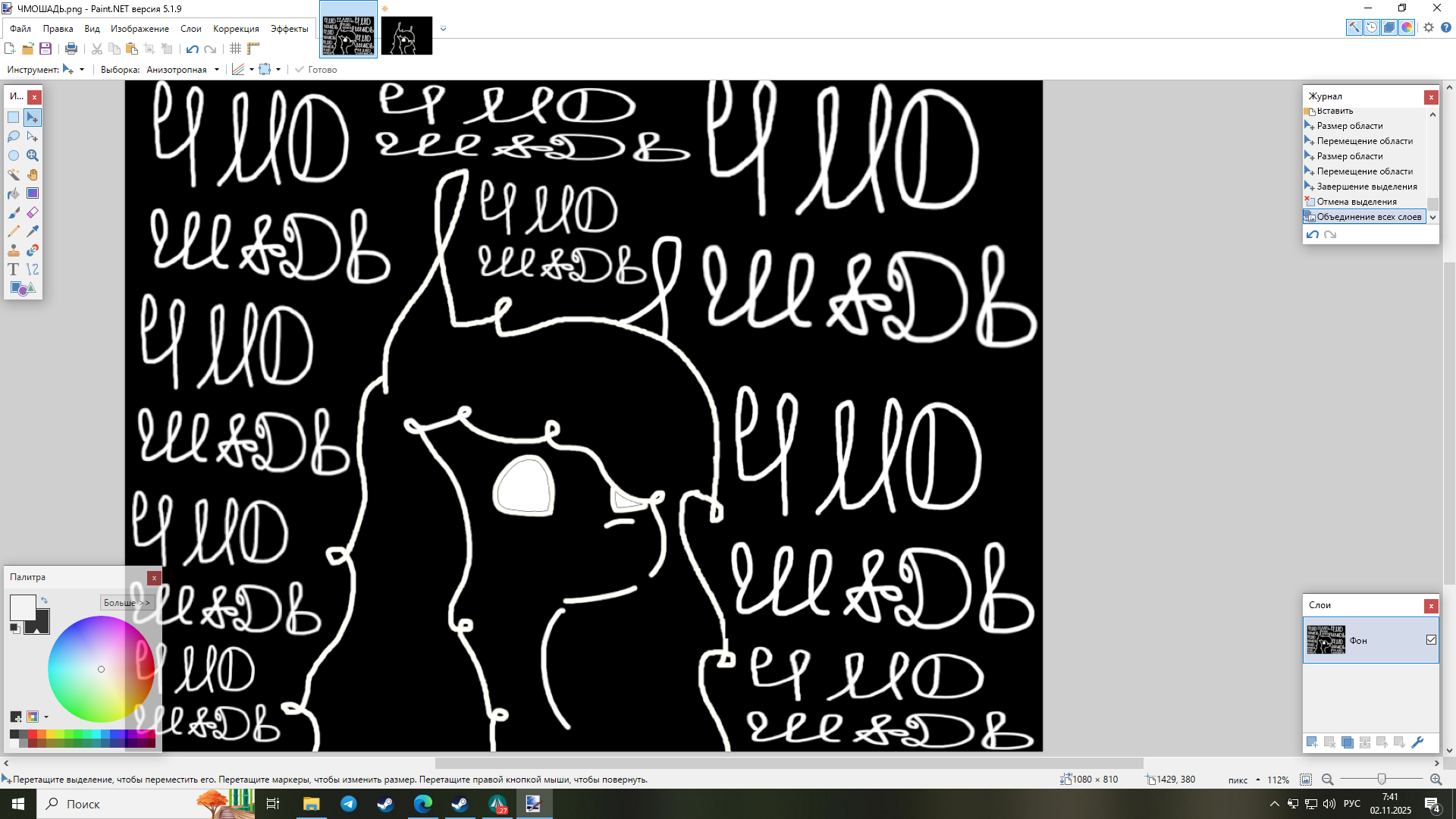Toggle rulers display in toolbar

[253, 49]
